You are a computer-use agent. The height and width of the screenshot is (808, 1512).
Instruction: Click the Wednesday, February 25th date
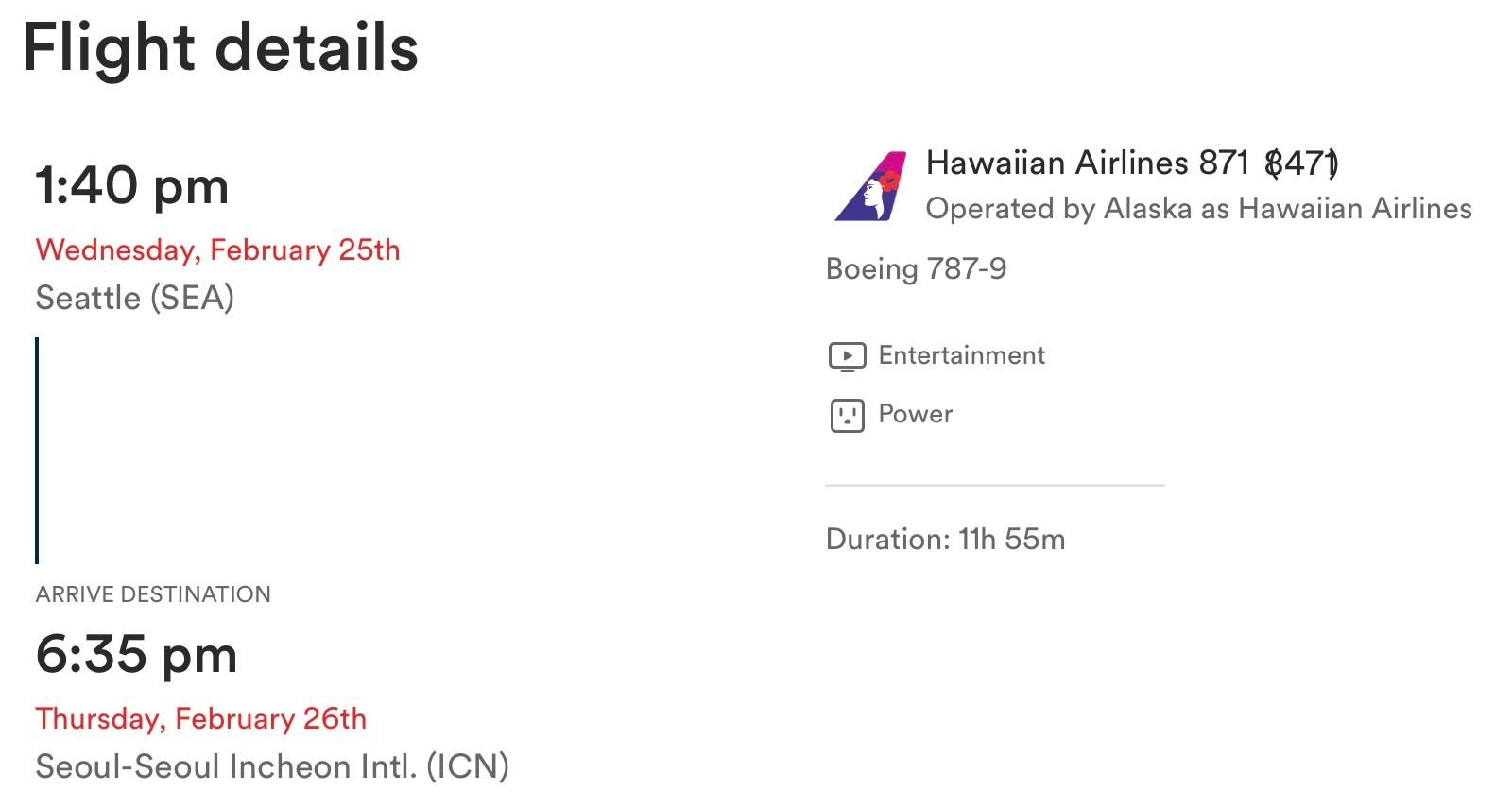click(217, 250)
